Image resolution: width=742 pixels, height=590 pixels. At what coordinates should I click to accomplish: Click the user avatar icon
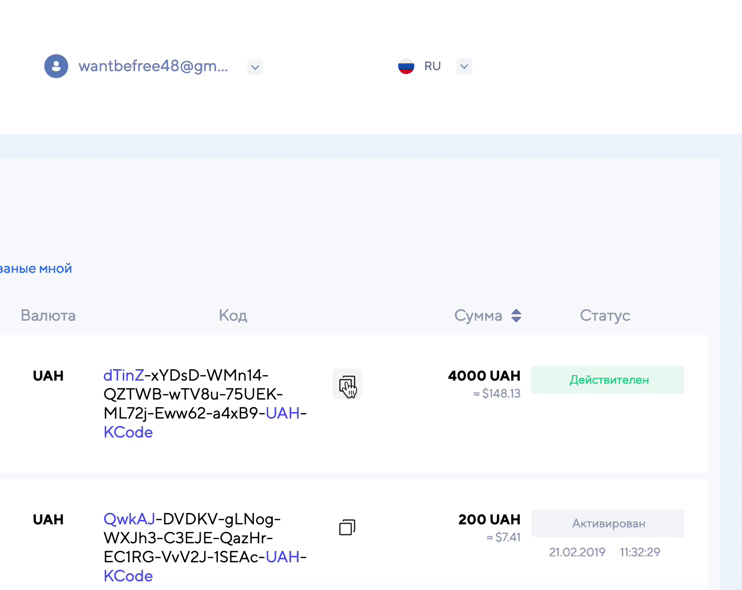[56, 66]
